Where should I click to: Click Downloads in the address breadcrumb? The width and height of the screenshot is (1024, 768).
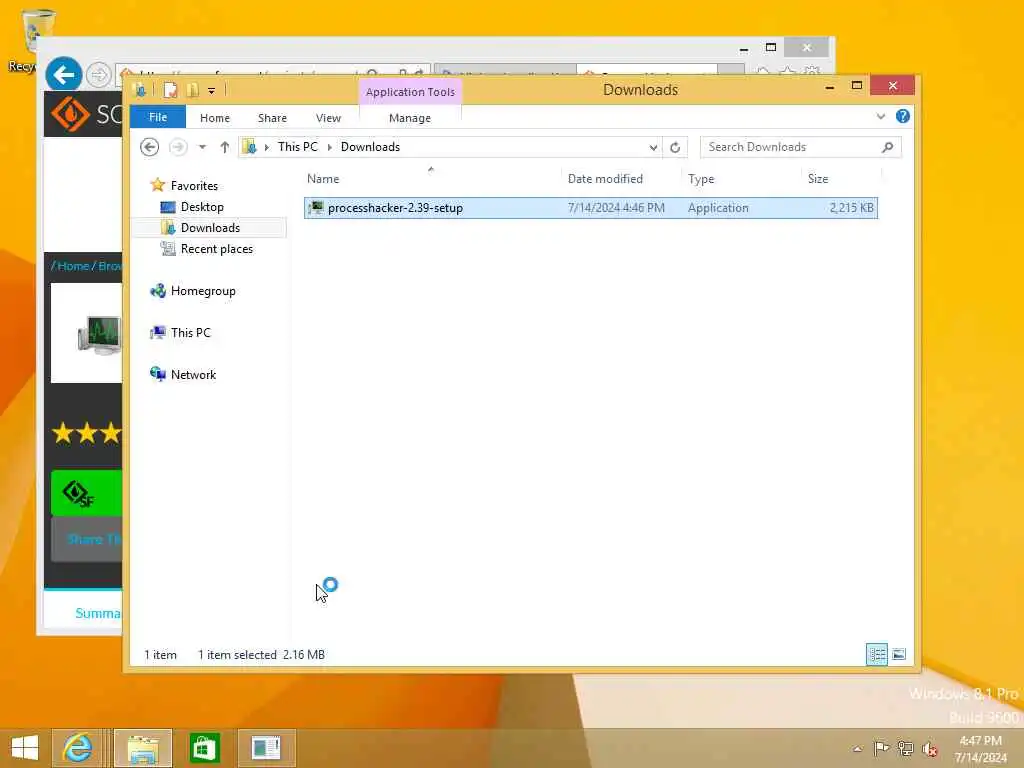tap(370, 147)
